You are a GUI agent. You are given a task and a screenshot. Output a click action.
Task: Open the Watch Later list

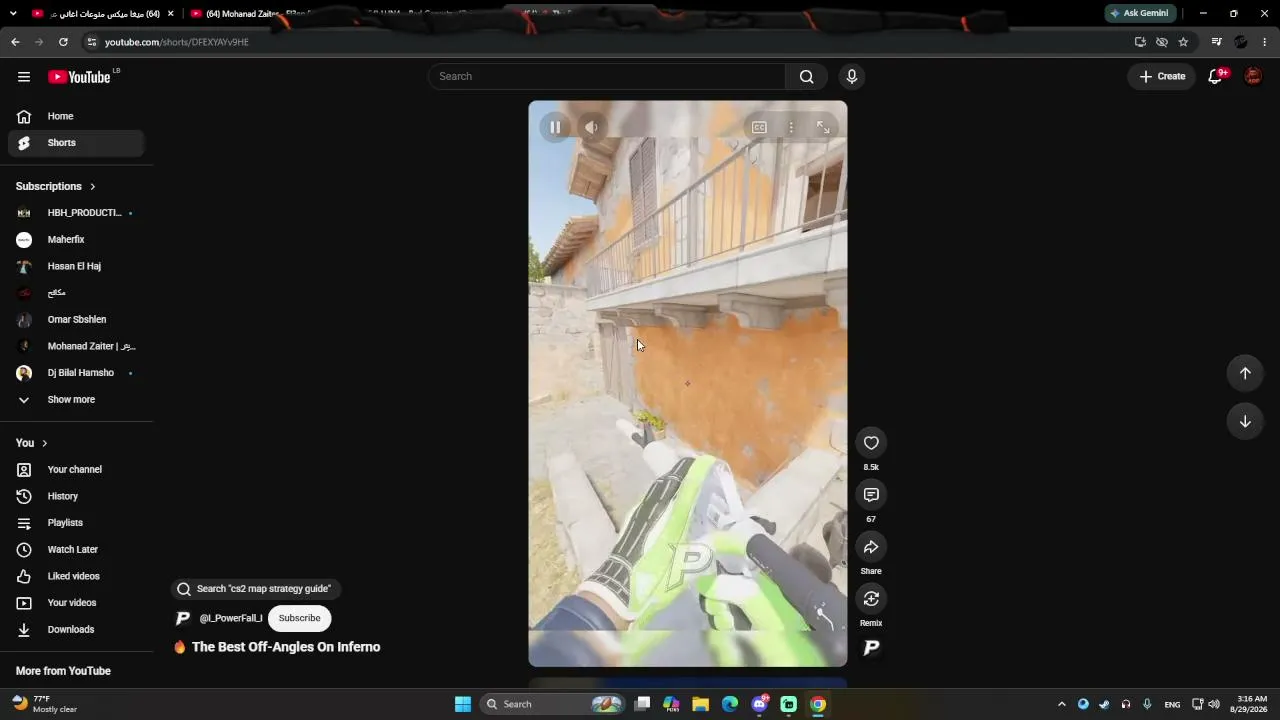(76, 550)
